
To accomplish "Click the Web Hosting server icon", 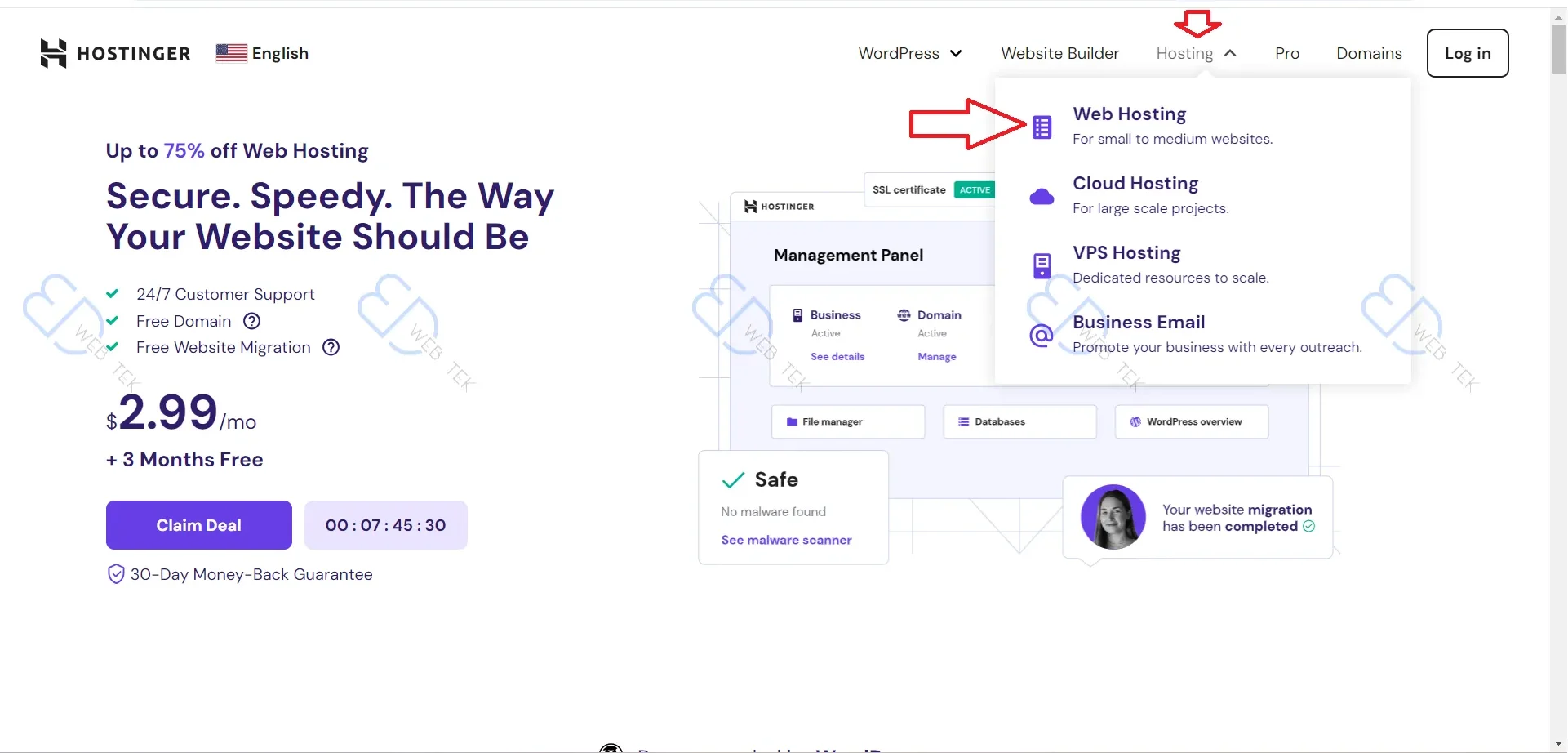I will 1042,127.
